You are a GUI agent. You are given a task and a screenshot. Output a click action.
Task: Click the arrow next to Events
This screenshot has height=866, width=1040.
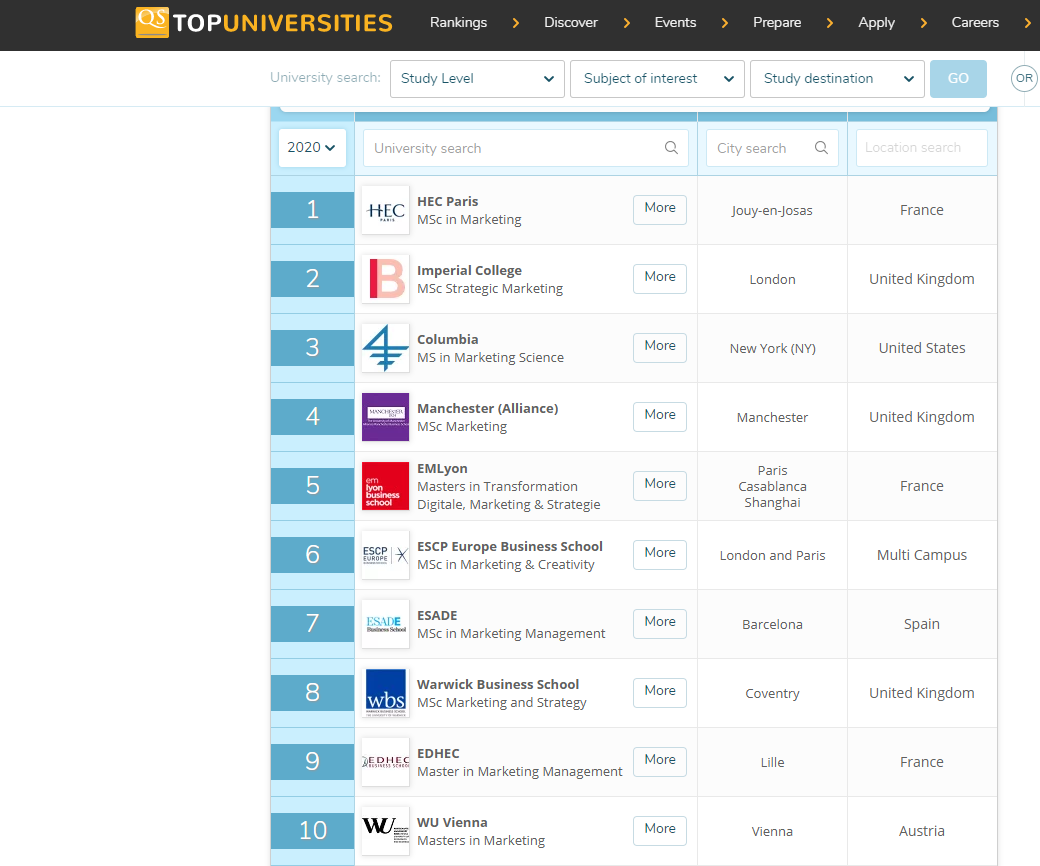[725, 23]
